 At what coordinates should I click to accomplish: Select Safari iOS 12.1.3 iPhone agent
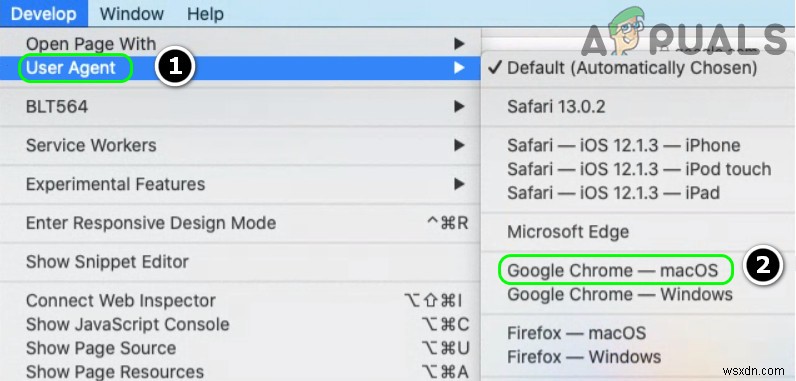(x=638, y=146)
